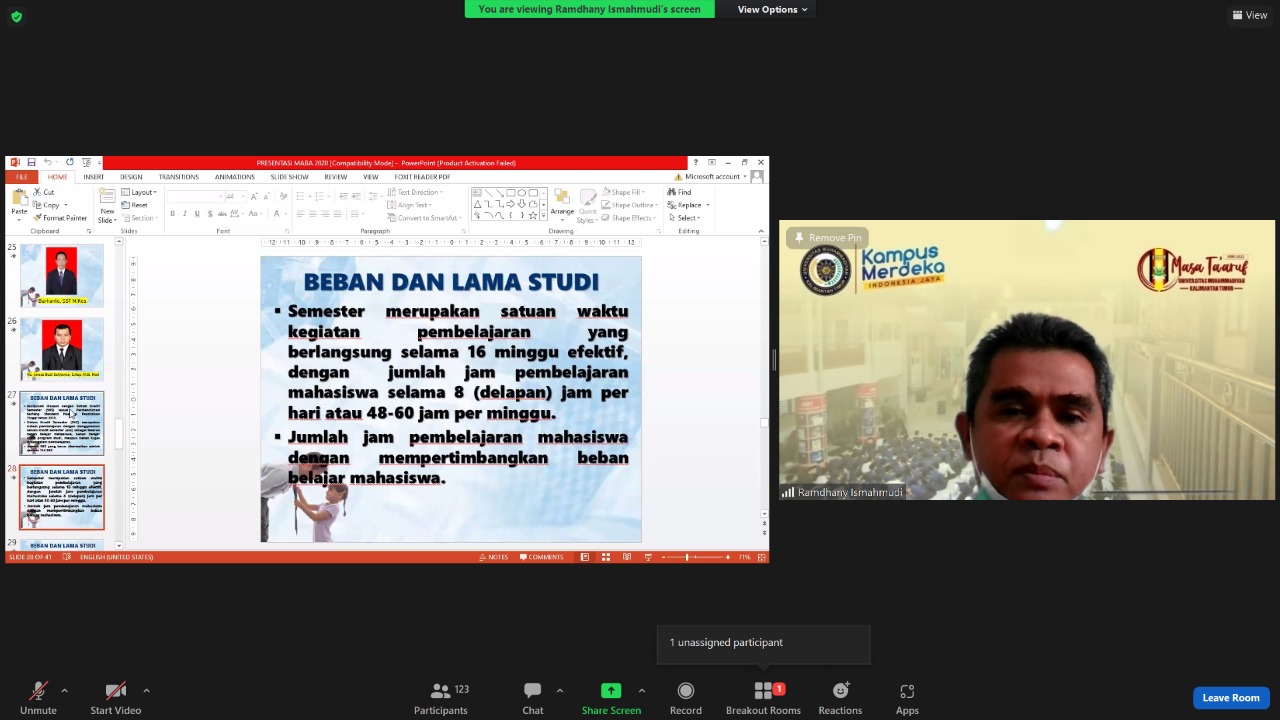Click the Leave Room button
The height and width of the screenshot is (720, 1280).
[x=1230, y=698]
